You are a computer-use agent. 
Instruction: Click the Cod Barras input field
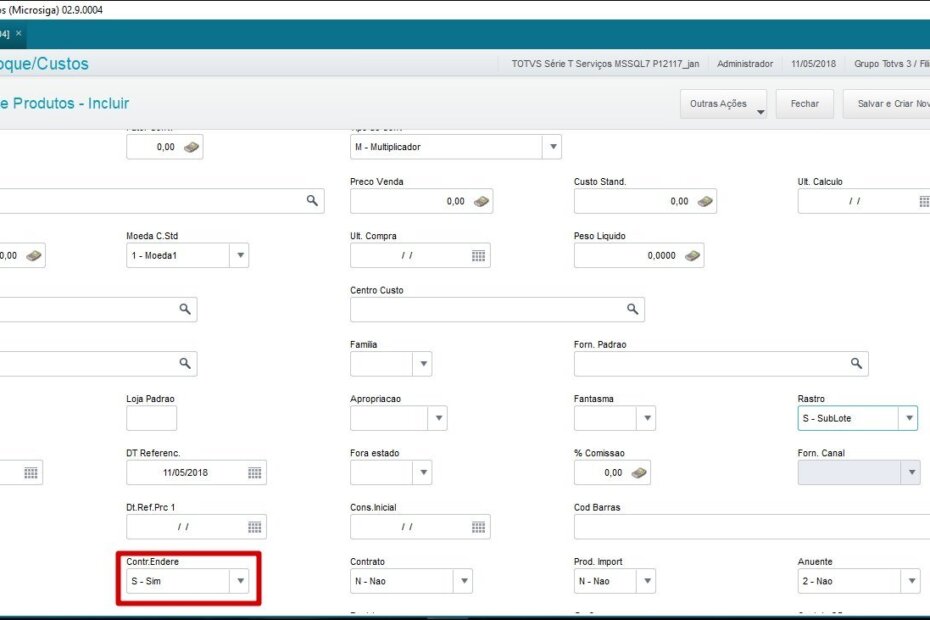pos(750,526)
